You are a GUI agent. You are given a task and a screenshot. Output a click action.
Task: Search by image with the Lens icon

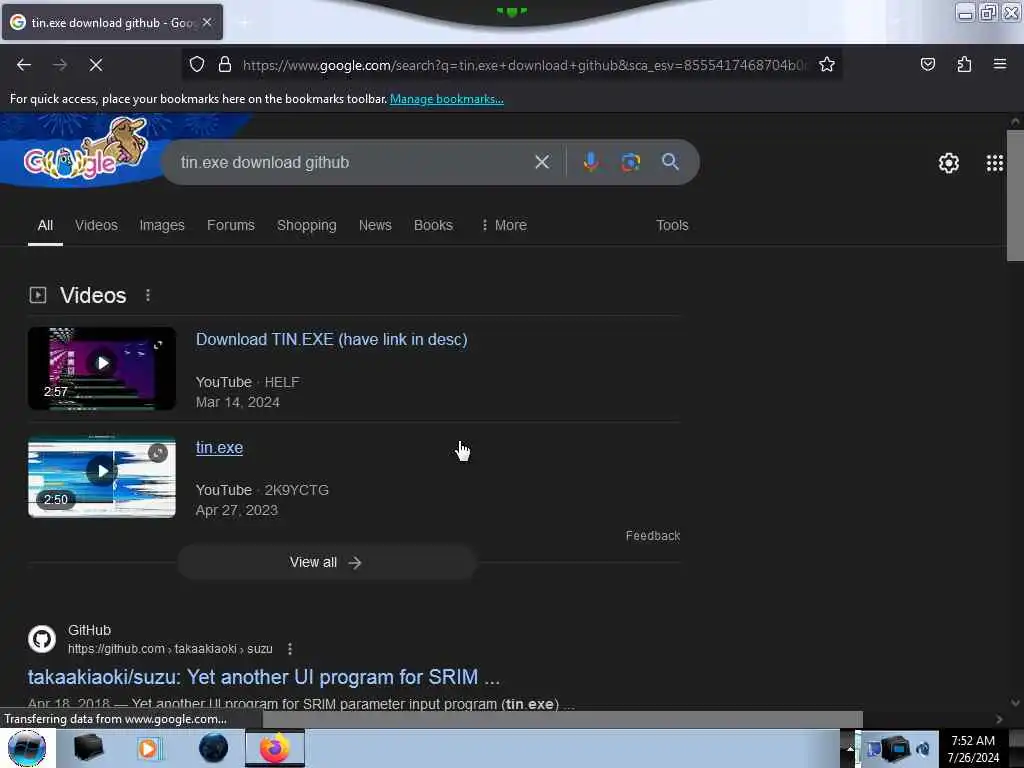(x=630, y=162)
